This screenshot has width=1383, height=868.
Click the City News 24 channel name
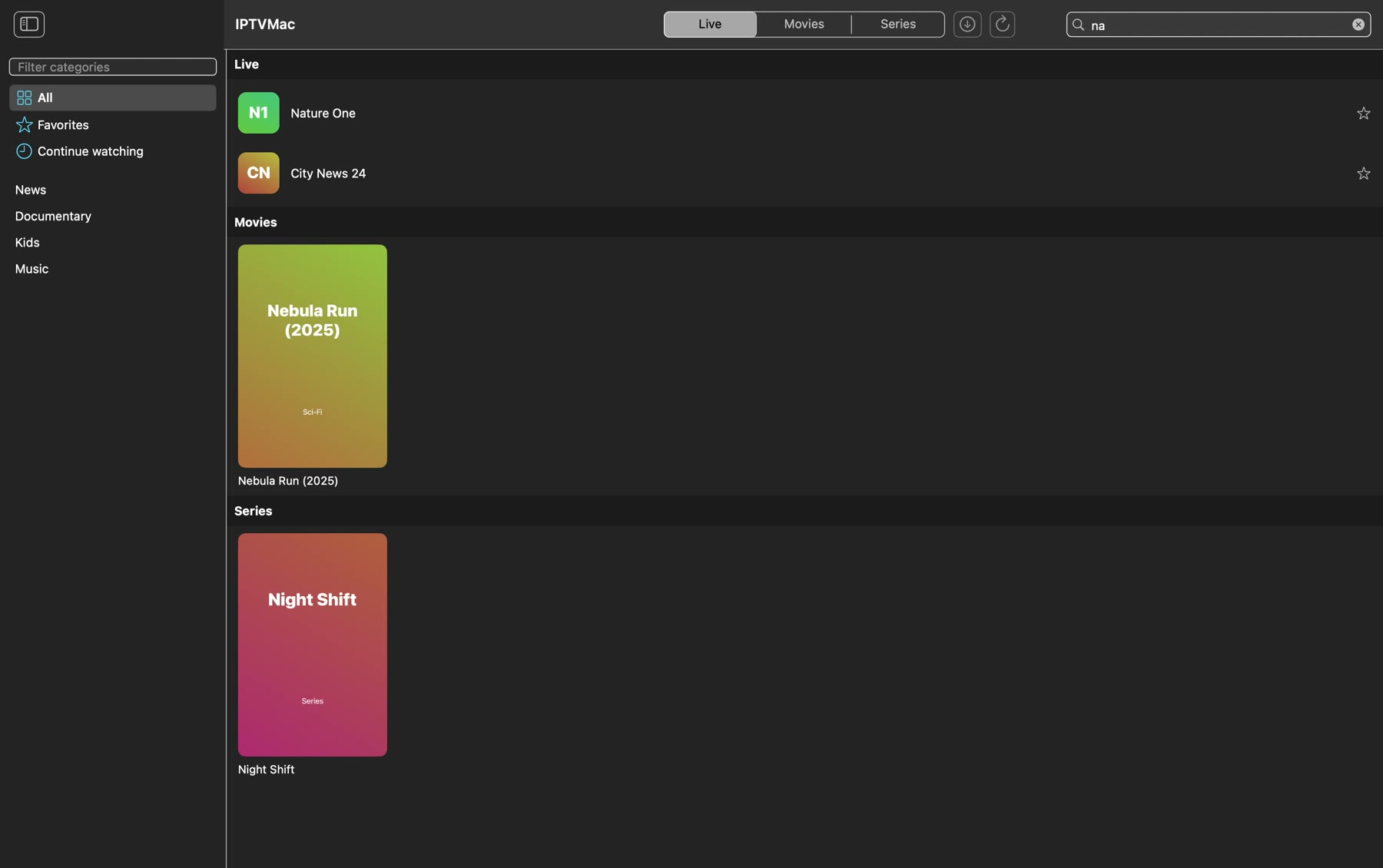pos(328,174)
